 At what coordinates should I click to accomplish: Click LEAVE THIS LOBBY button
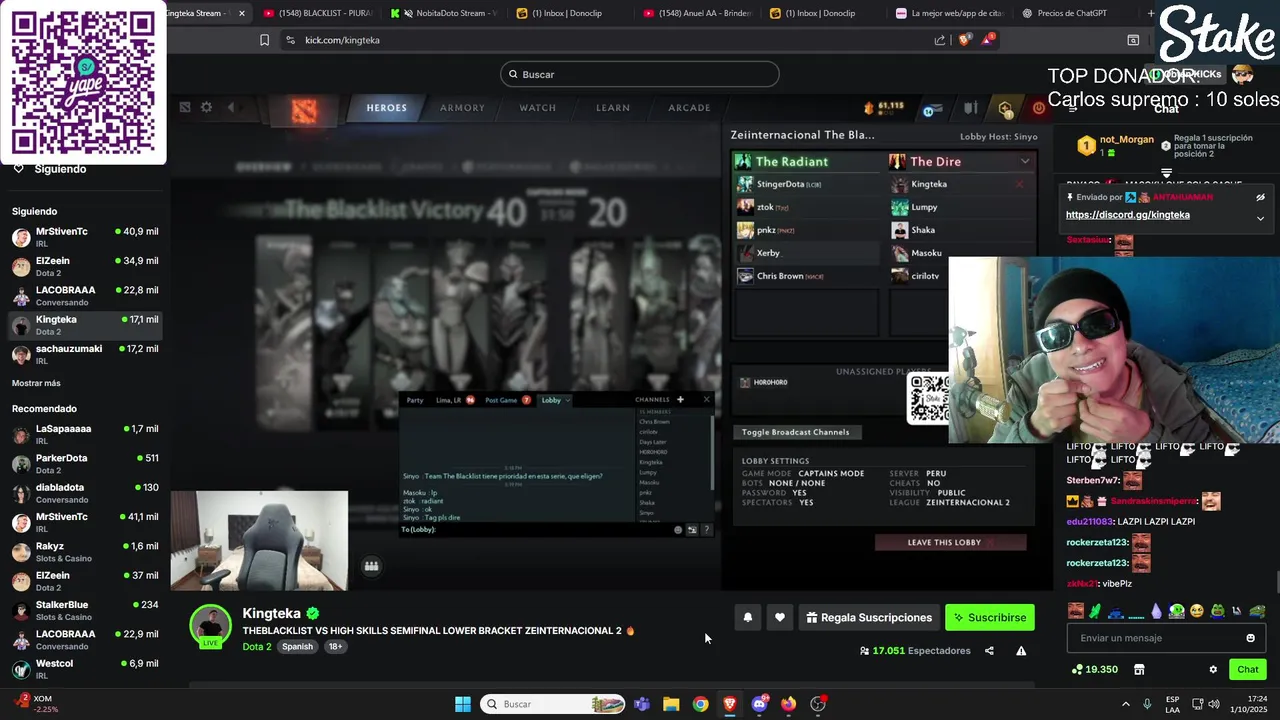950,542
